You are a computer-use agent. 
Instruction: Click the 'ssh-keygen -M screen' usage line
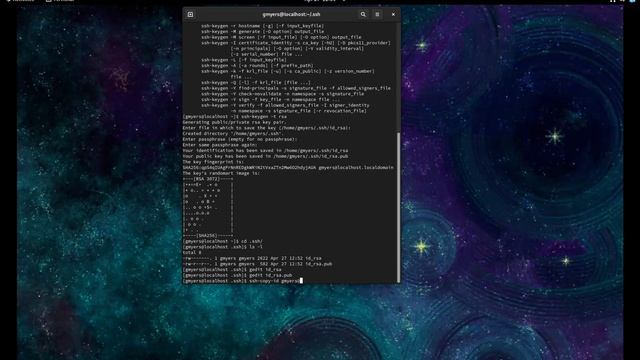[x=281, y=37]
